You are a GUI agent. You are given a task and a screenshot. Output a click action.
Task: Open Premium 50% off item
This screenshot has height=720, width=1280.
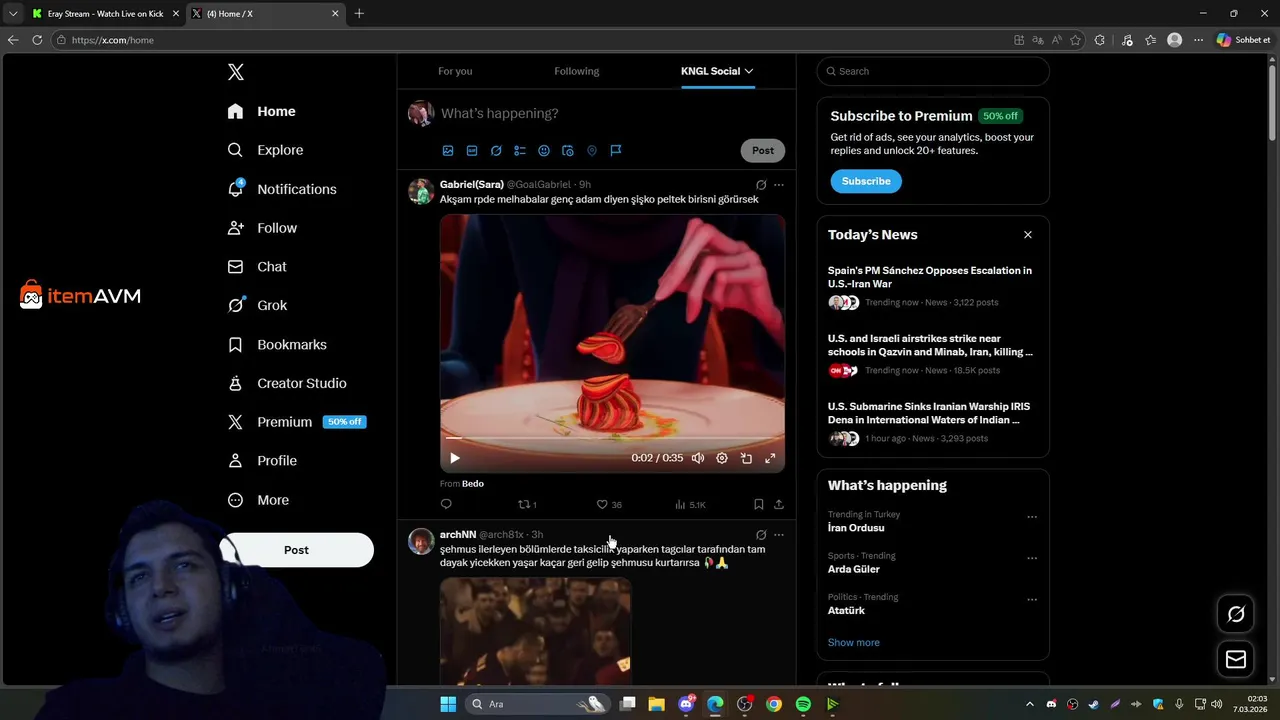tap(297, 422)
